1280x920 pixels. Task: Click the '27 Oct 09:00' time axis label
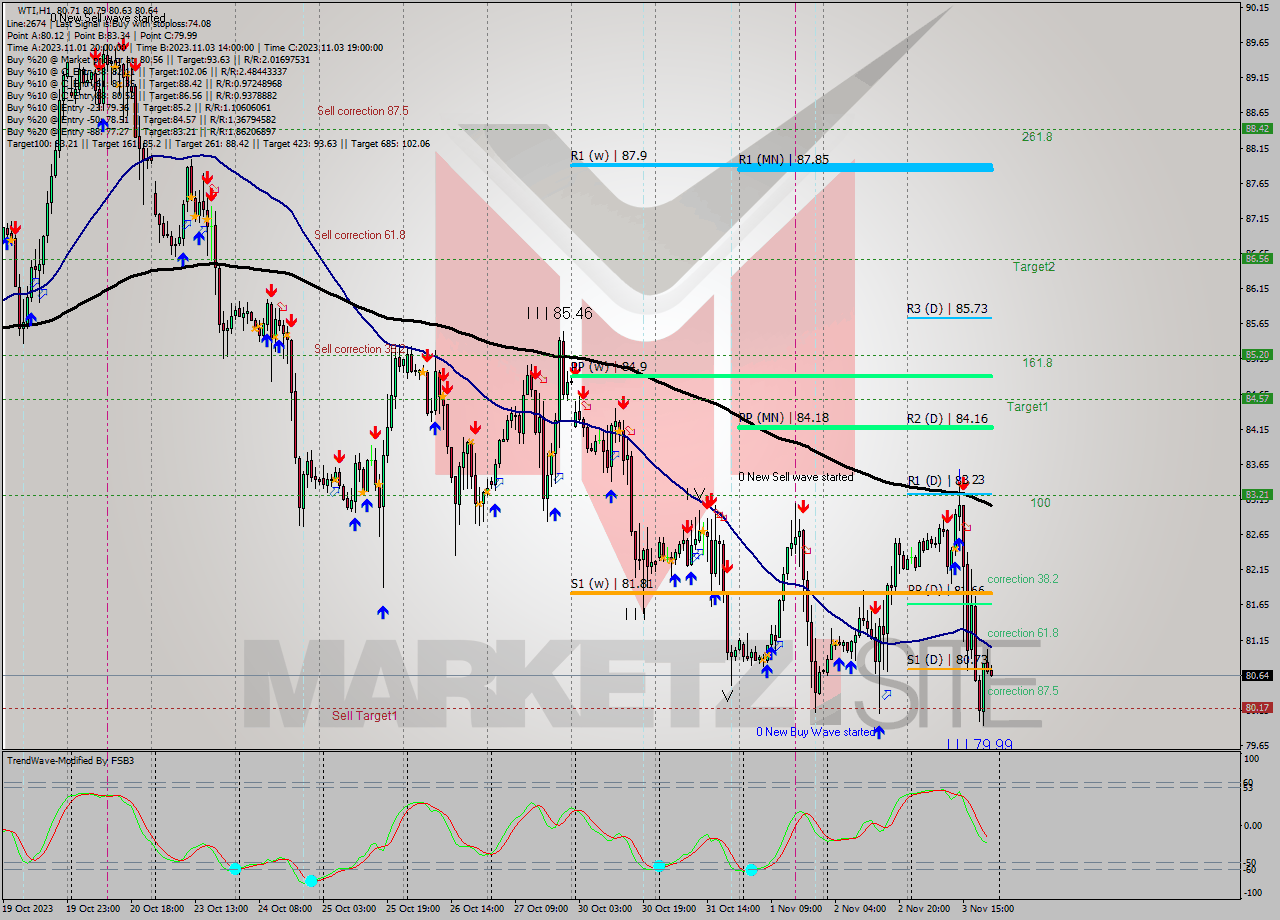(x=543, y=909)
